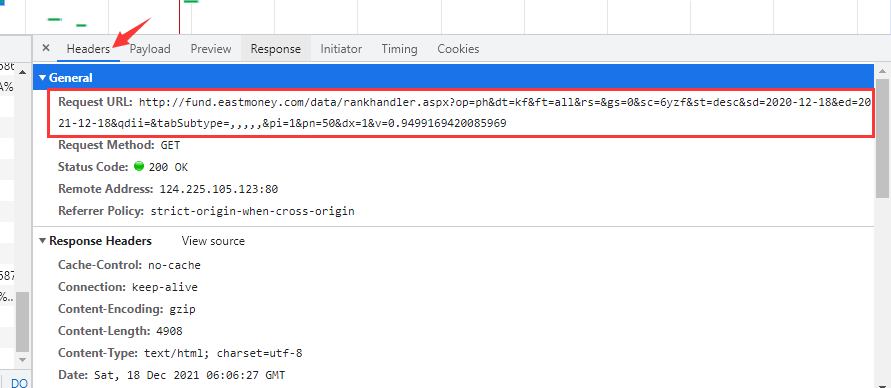Screen dimensions: 891x388
Task: Switch to the Headers tab
Action: tap(88, 49)
